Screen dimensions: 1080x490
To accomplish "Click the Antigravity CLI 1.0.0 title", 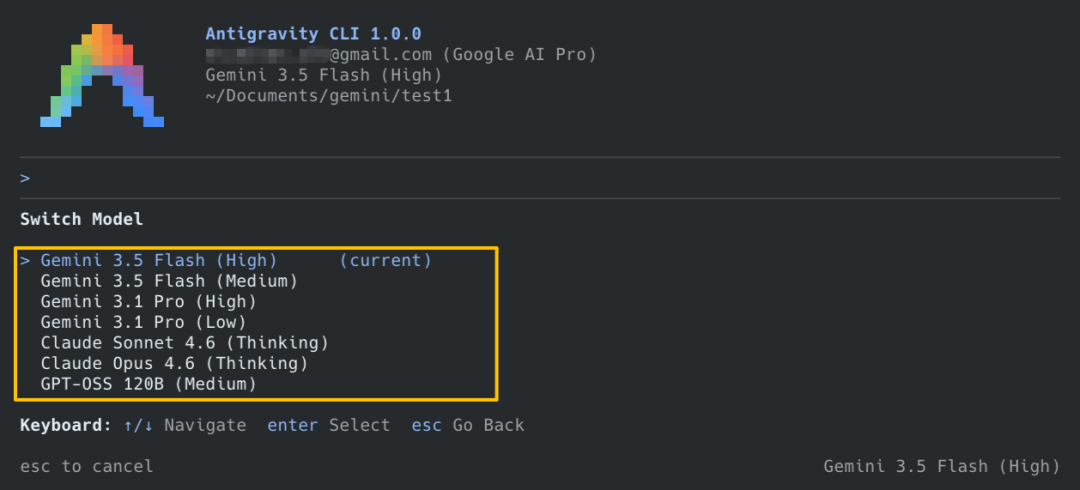I will coord(313,34).
